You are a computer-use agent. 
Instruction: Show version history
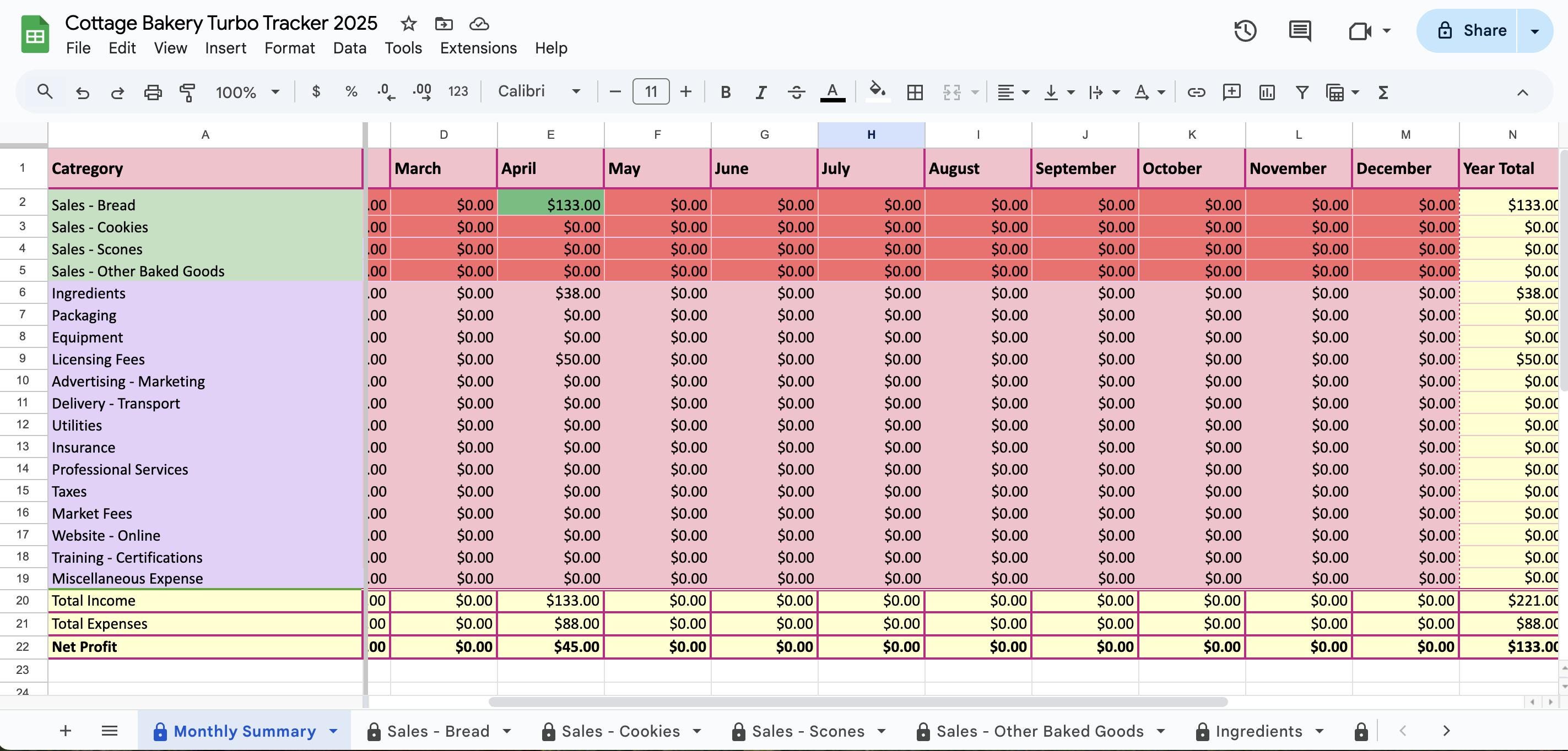(x=1245, y=30)
